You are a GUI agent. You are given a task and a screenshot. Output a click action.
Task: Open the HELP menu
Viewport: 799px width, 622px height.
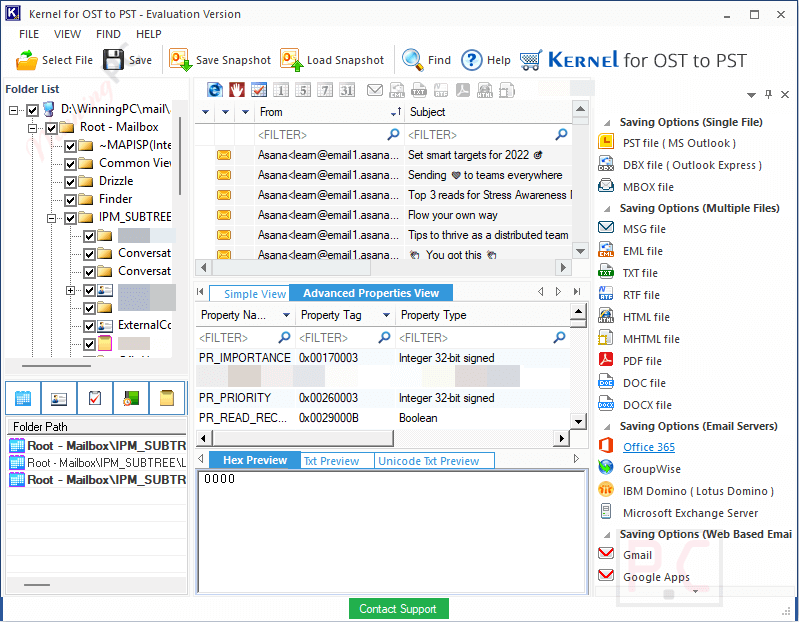pyautogui.click(x=148, y=34)
